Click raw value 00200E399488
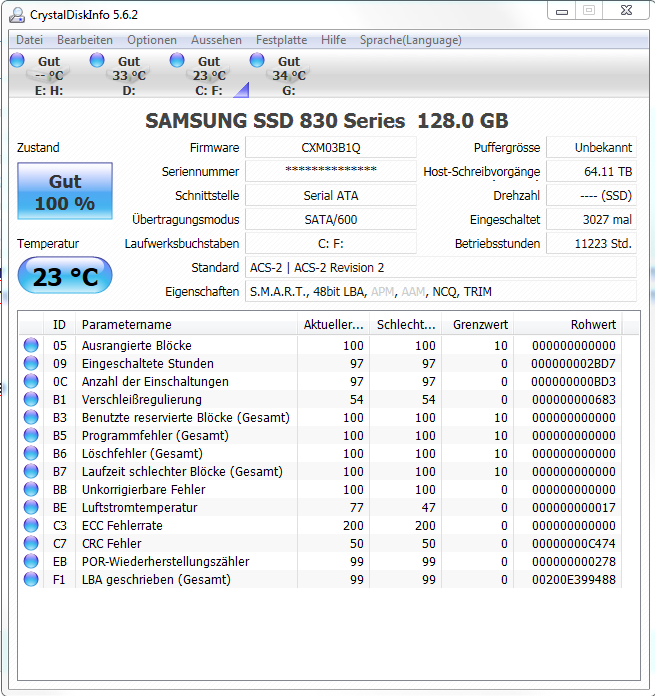This screenshot has width=655, height=696. coord(573,579)
